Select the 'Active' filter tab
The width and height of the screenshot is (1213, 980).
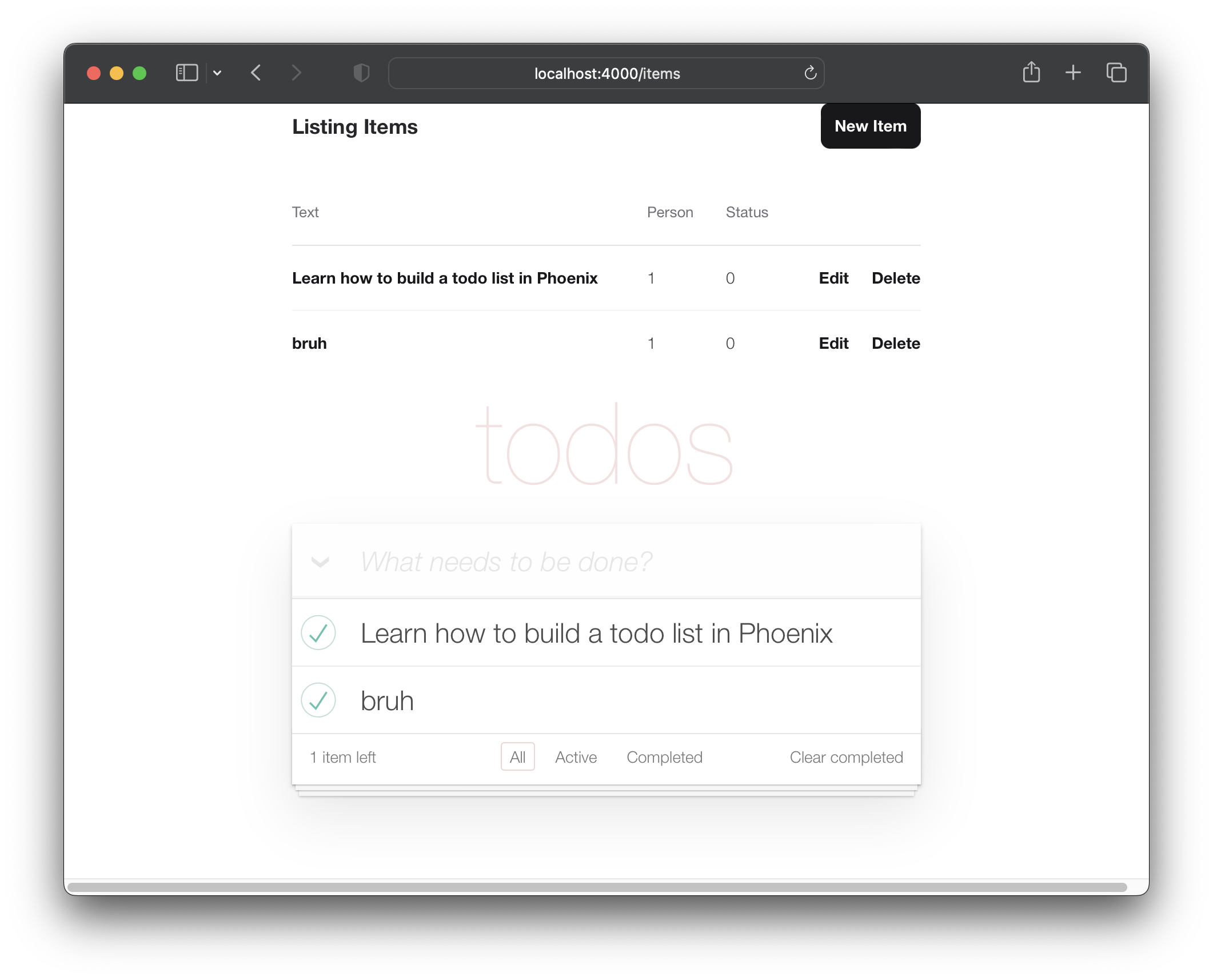click(x=576, y=757)
